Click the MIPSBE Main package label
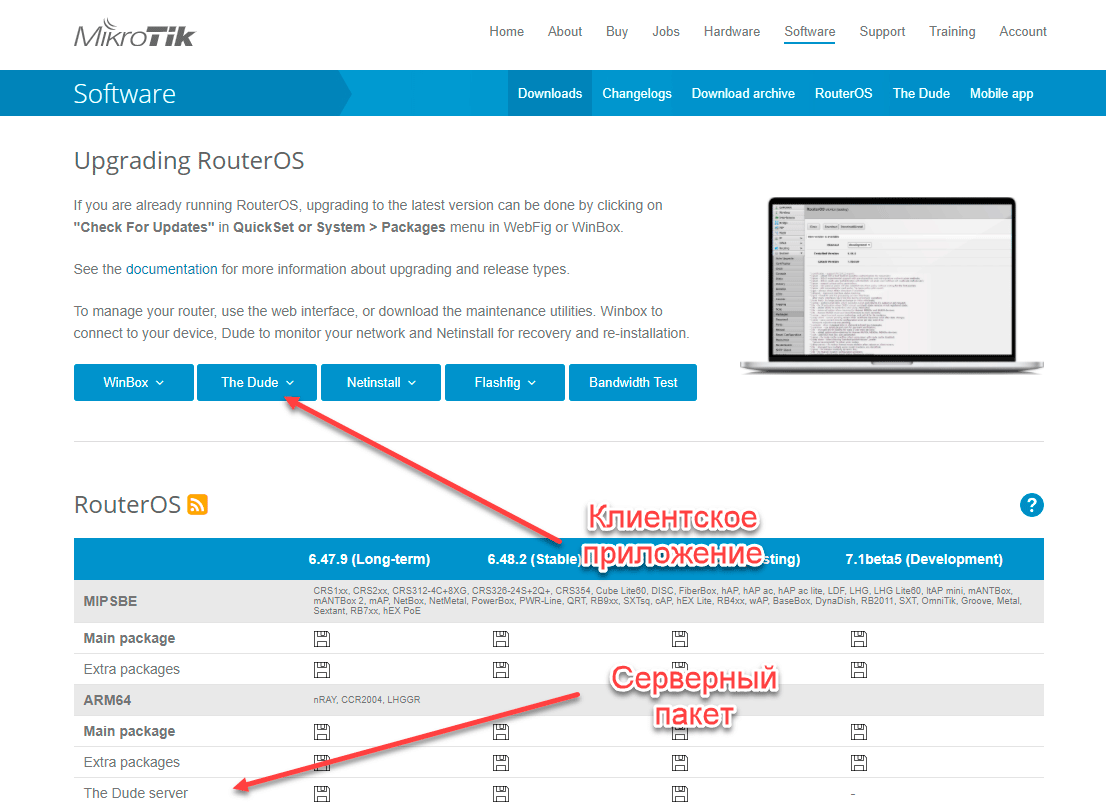This screenshot has height=806, width=1106. (129, 638)
